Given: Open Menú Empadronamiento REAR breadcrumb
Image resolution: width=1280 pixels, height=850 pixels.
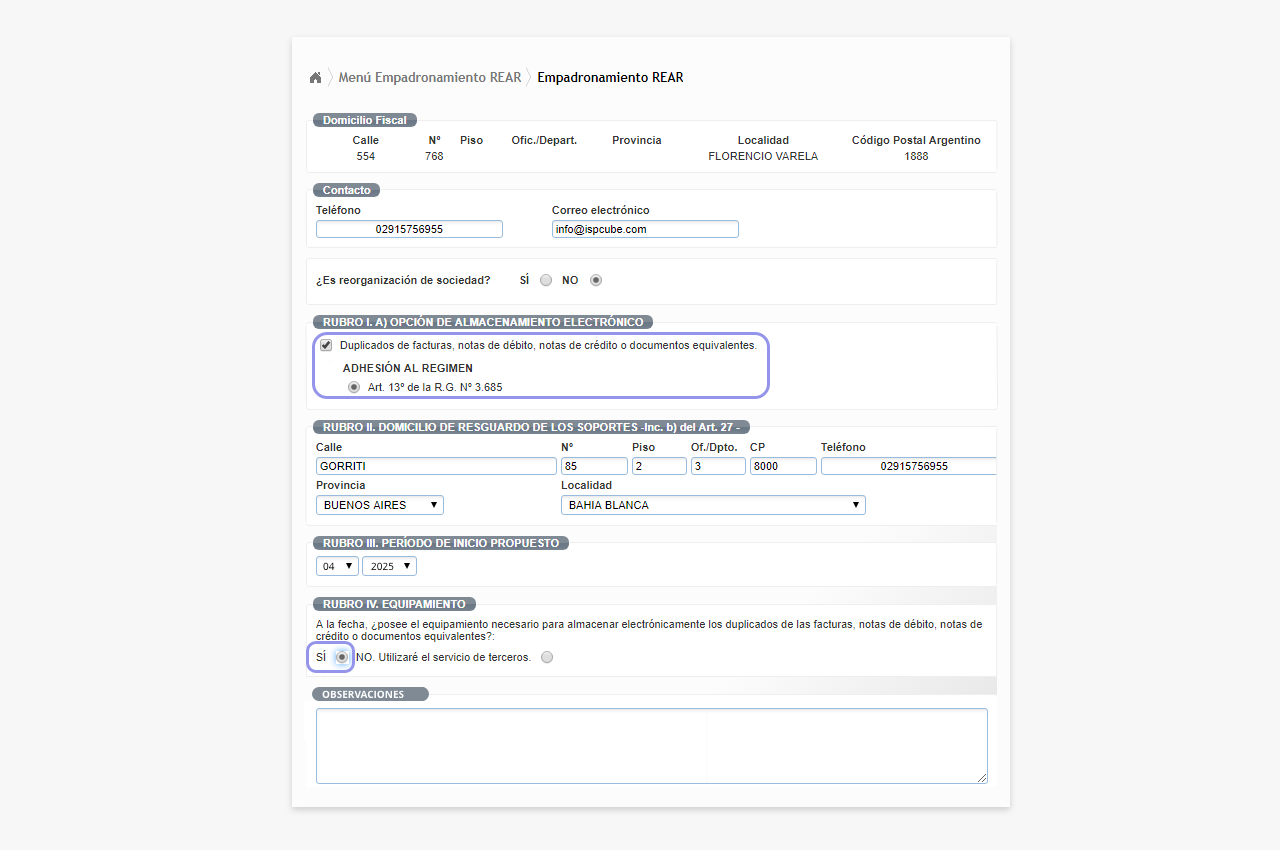Looking at the screenshot, I should 429,77.
